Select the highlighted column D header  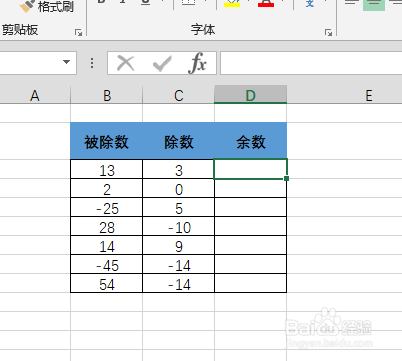[250, 95]
